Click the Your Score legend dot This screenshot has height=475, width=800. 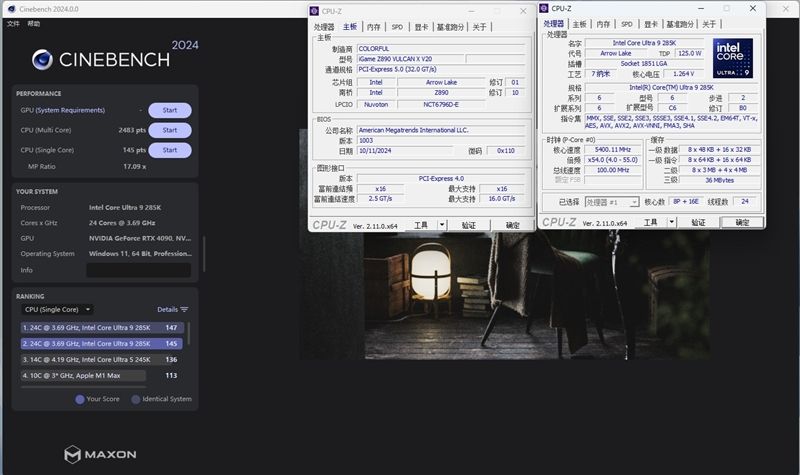click(x=80, y=399)
